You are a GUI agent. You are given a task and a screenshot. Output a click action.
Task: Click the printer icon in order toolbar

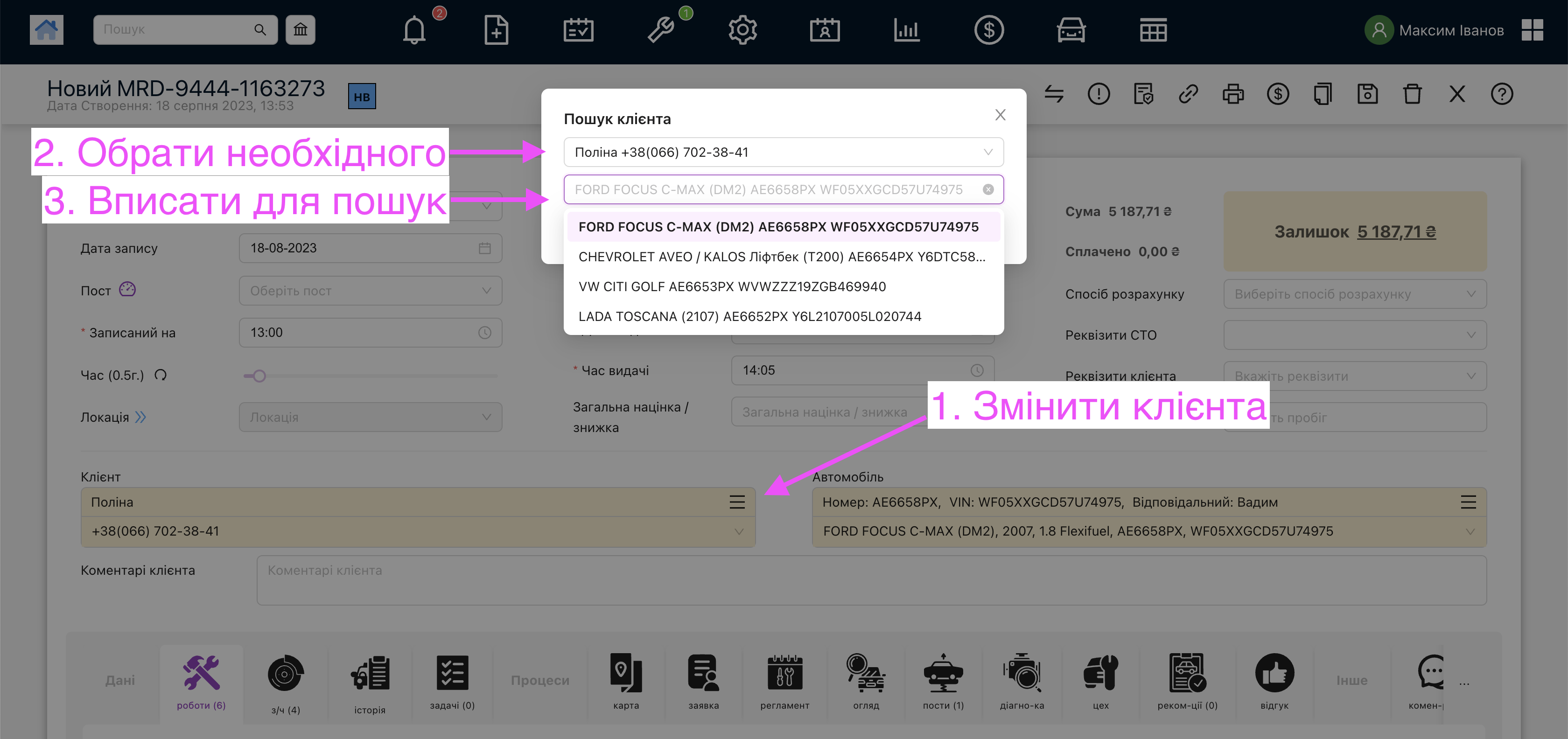point(1232,94)
